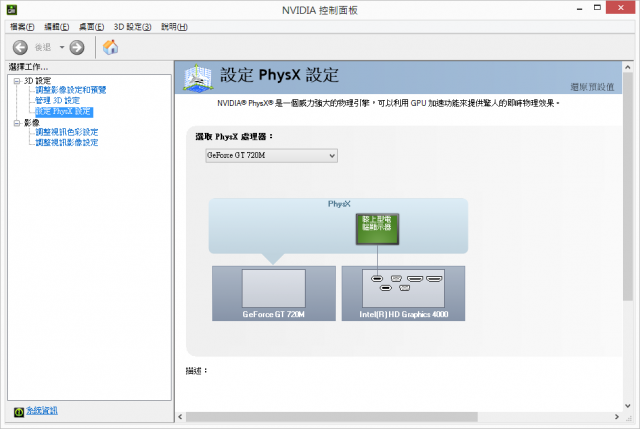Open the 說明(H) menu
640x429 pixels.
click(174, 27)
